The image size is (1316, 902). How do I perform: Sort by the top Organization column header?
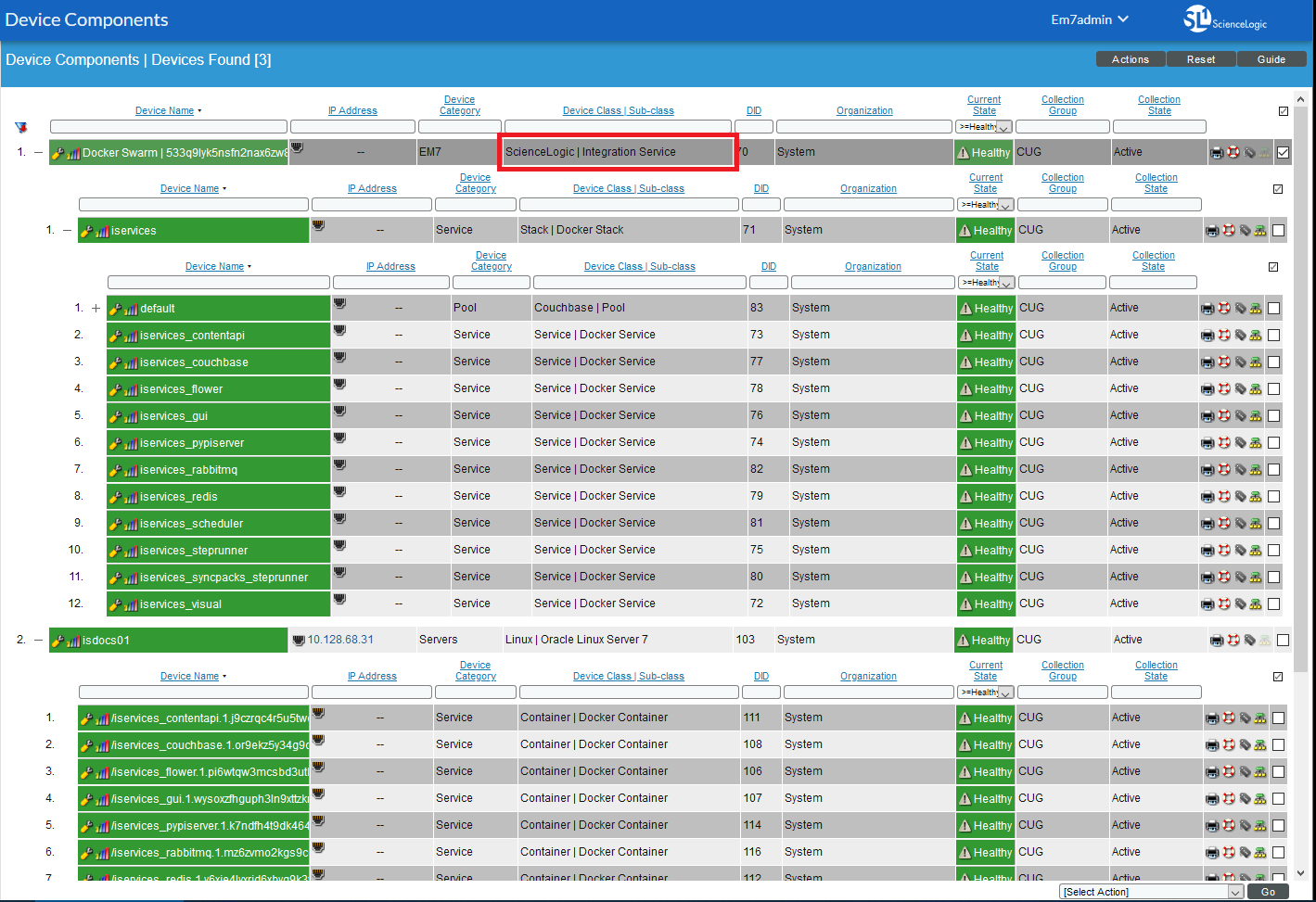(x=864, y=111)
